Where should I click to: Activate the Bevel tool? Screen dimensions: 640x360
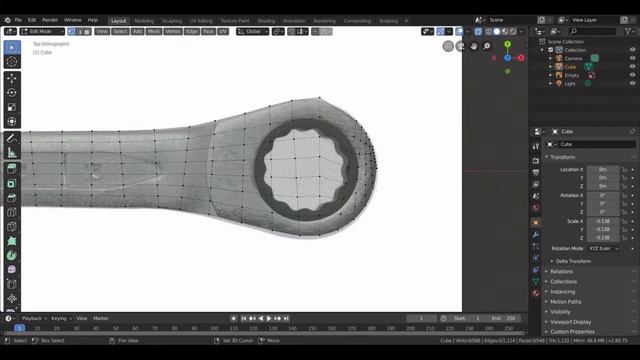click(12, 198)
